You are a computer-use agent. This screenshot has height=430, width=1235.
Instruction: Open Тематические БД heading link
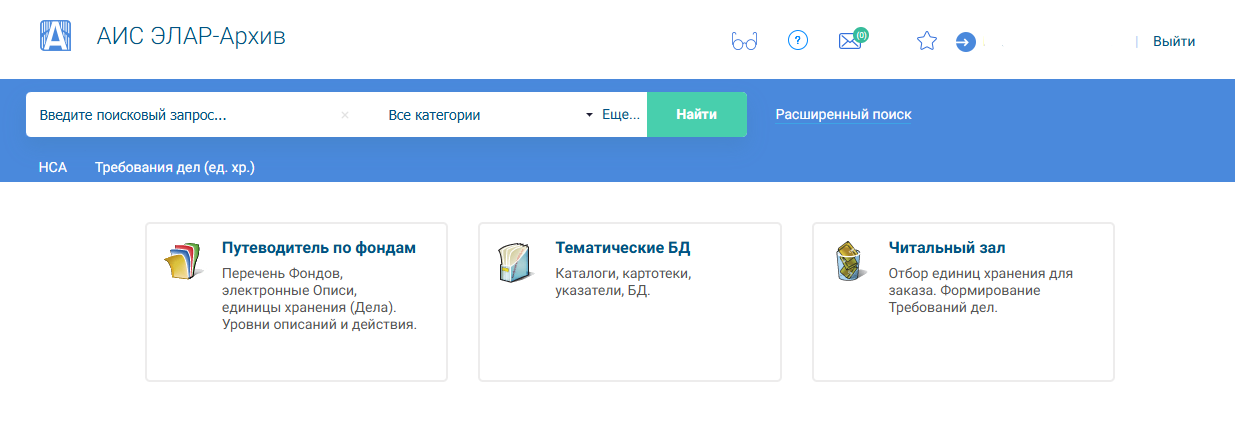(623, 248)
